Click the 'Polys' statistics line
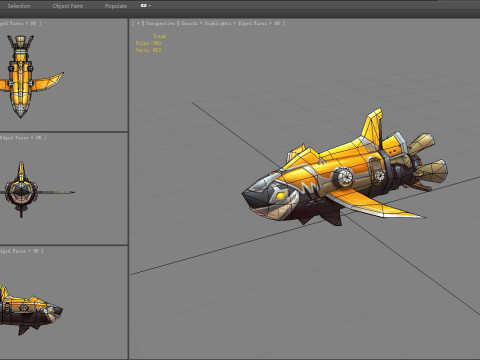The image size is (480, 360). click(x=149, y=43)
